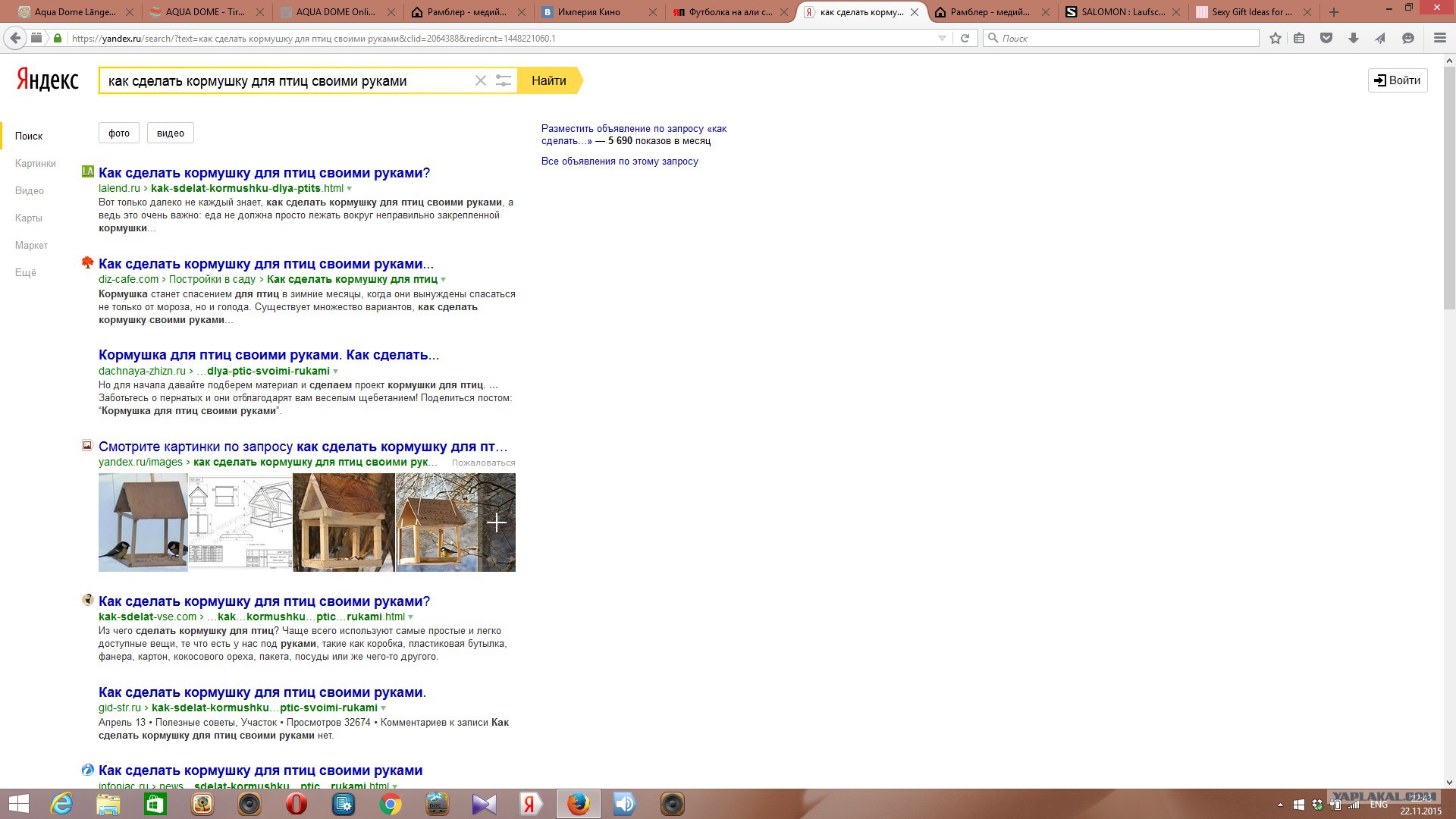
Task: Open Visual Studio from the taskbar
Action: pyautogui.click(x=485, y=804)
